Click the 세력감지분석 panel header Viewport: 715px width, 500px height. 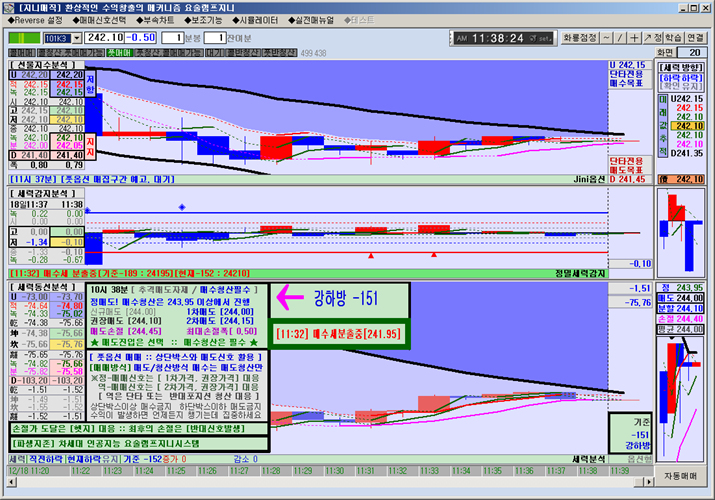pos(47,194)
